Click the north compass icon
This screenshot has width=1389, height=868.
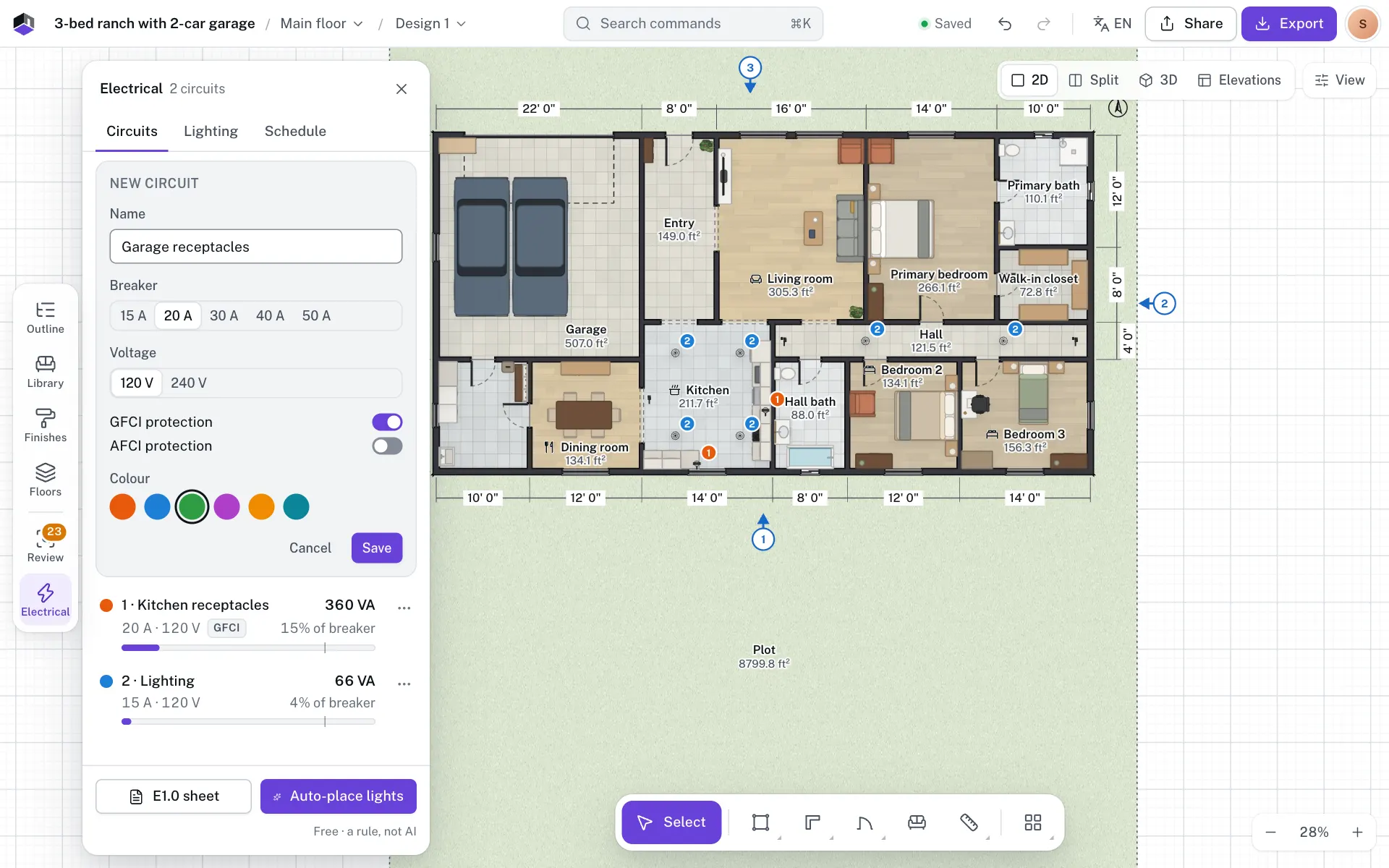(x=1118, y=109)
